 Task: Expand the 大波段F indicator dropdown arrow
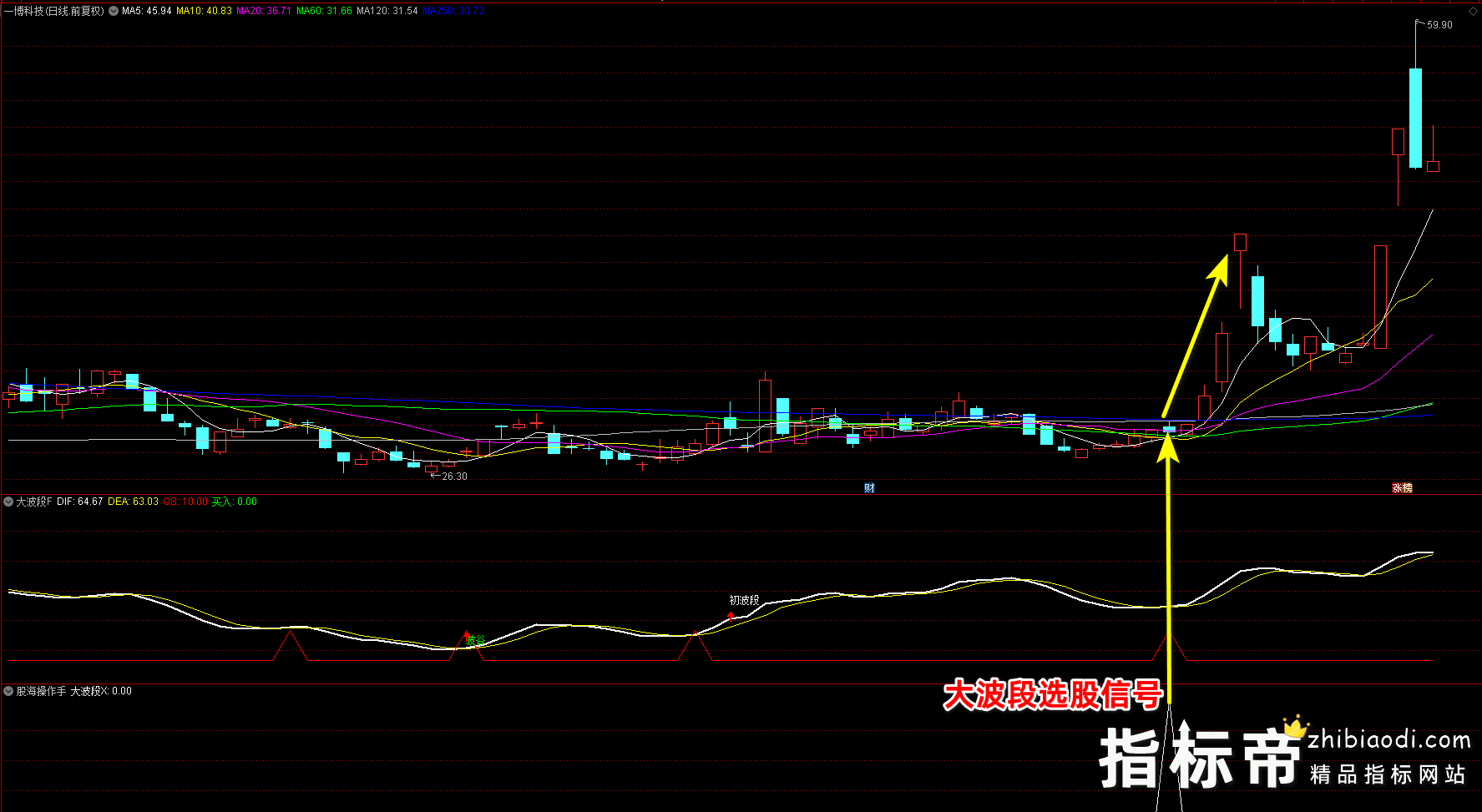point(8,502)
